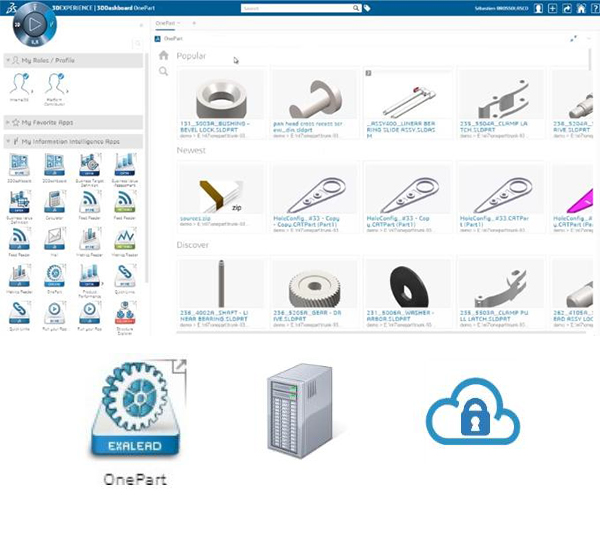Viewport: 600px width, 537px height.
Task: Open the Mail app icon
Action: coord(54,239)
